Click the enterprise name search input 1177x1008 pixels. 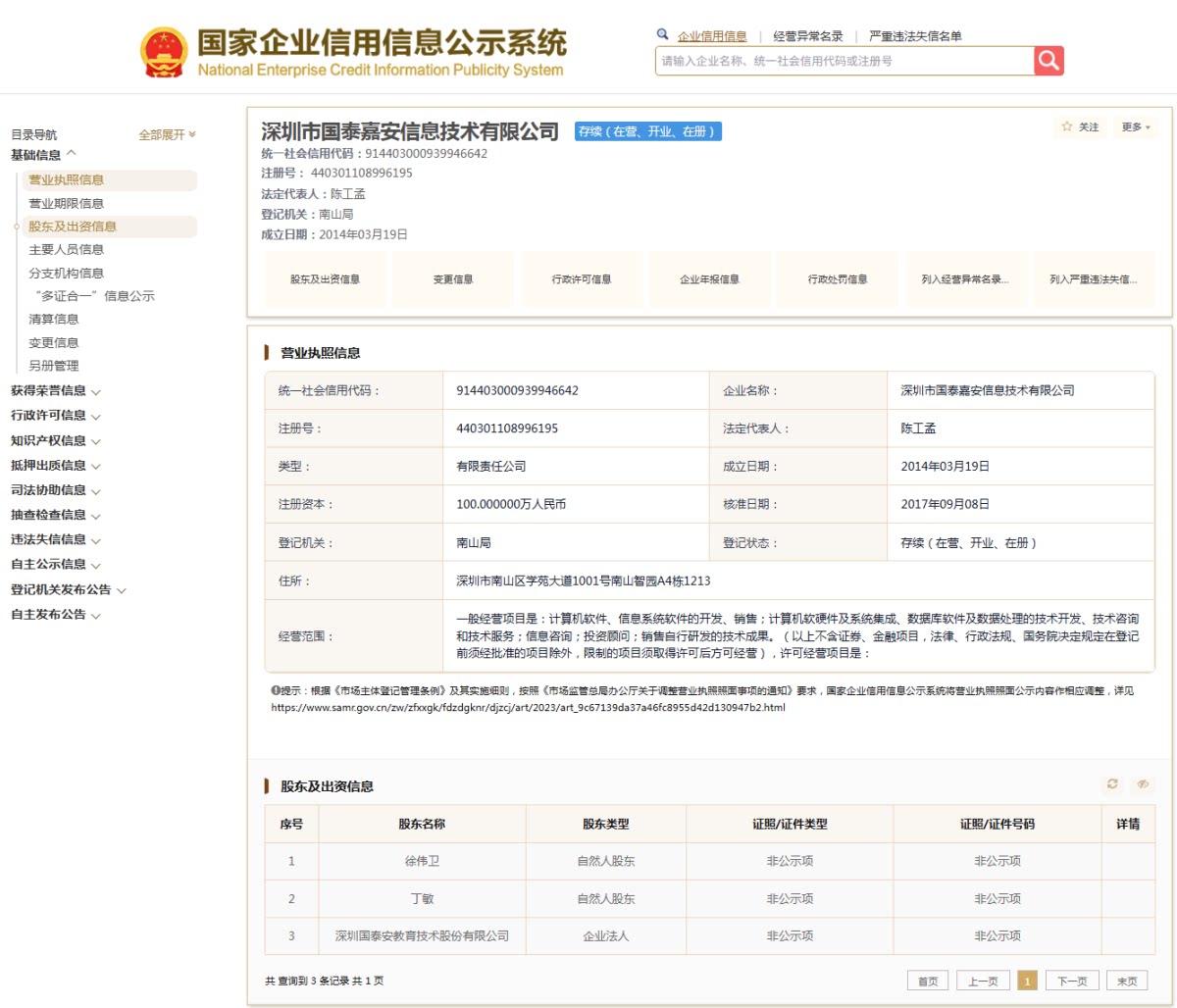[844, 61]
